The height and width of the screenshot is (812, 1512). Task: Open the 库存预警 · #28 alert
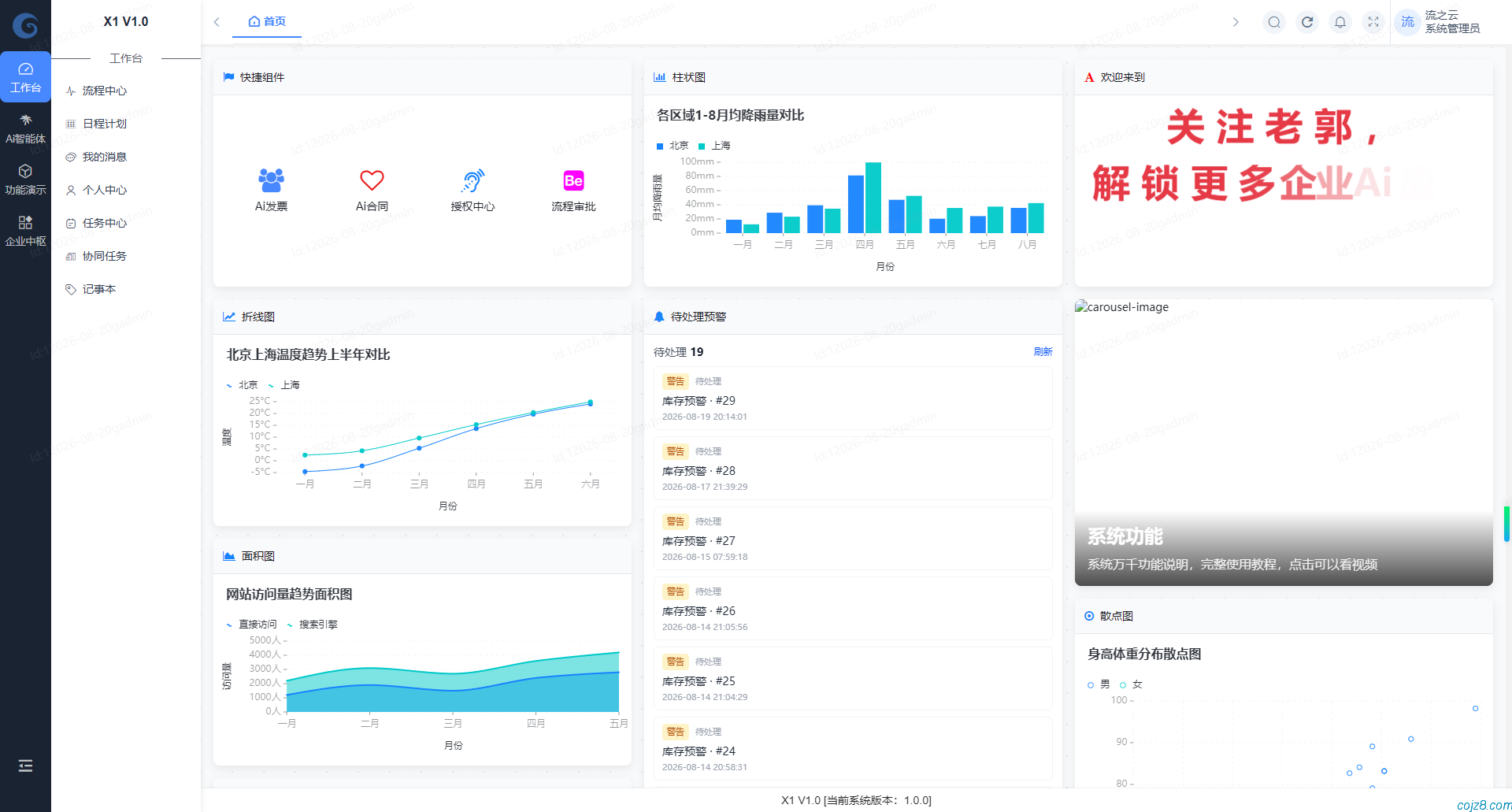(x=853, y=468)
